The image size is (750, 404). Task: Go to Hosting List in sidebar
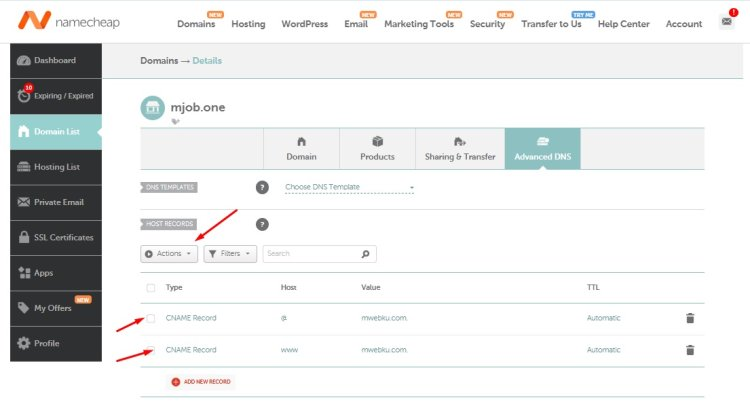tap(56, 167)
